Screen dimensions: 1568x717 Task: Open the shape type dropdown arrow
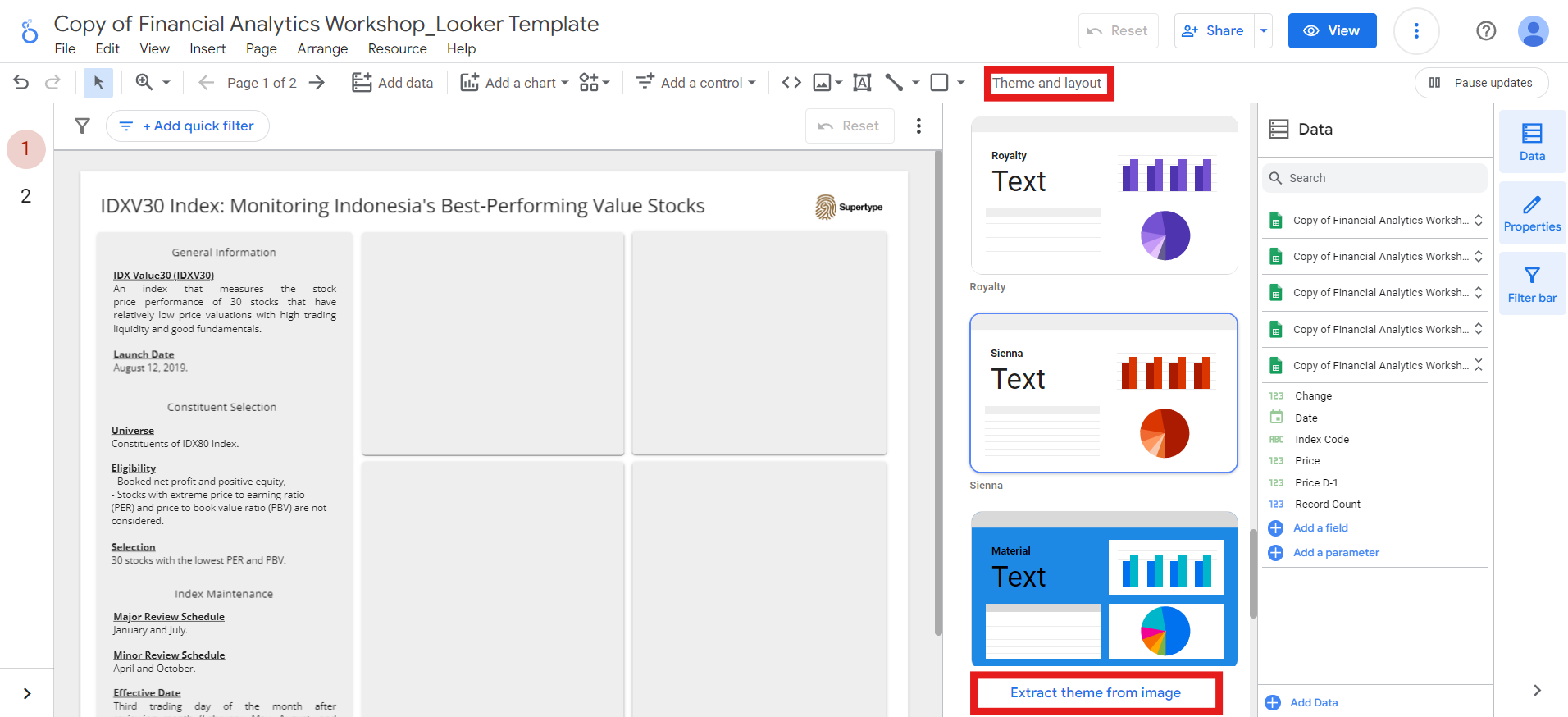point(961,83)
